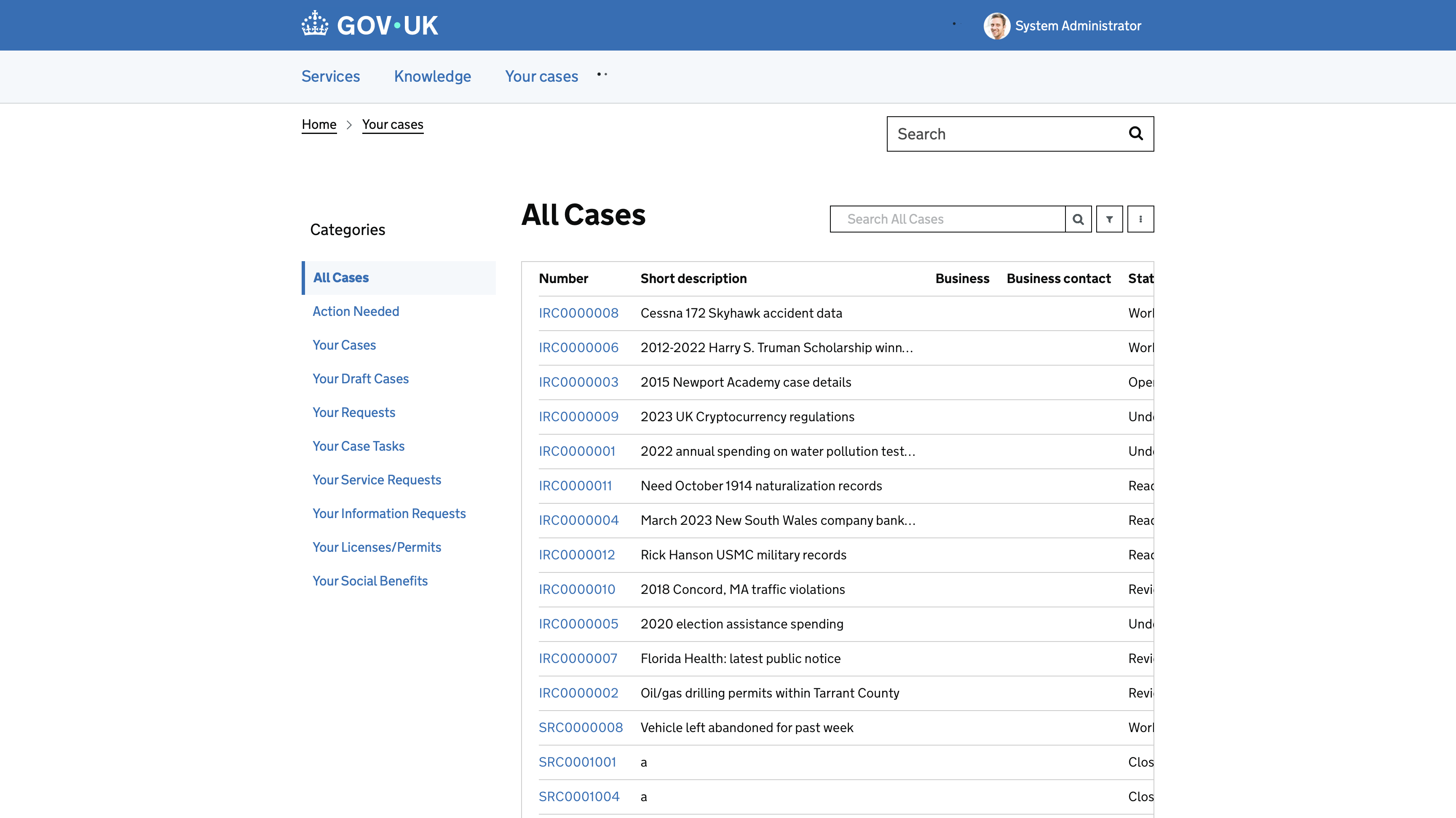This screenshot has width=1456, height=818.
Task: Open case IRC0000009
Action: coord(578,417)
